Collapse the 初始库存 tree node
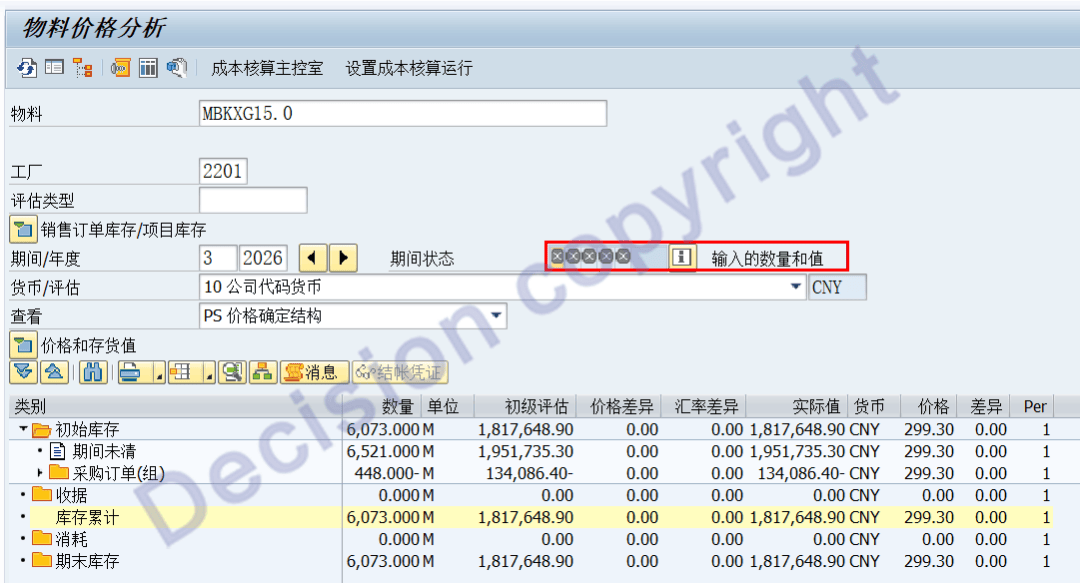 (x=23, y=429)
